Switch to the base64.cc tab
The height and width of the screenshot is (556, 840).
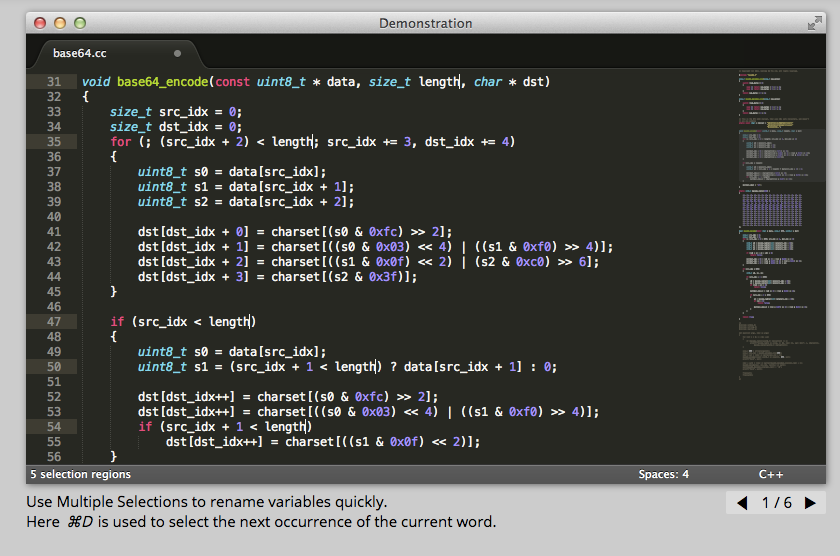tap(80, 53)
